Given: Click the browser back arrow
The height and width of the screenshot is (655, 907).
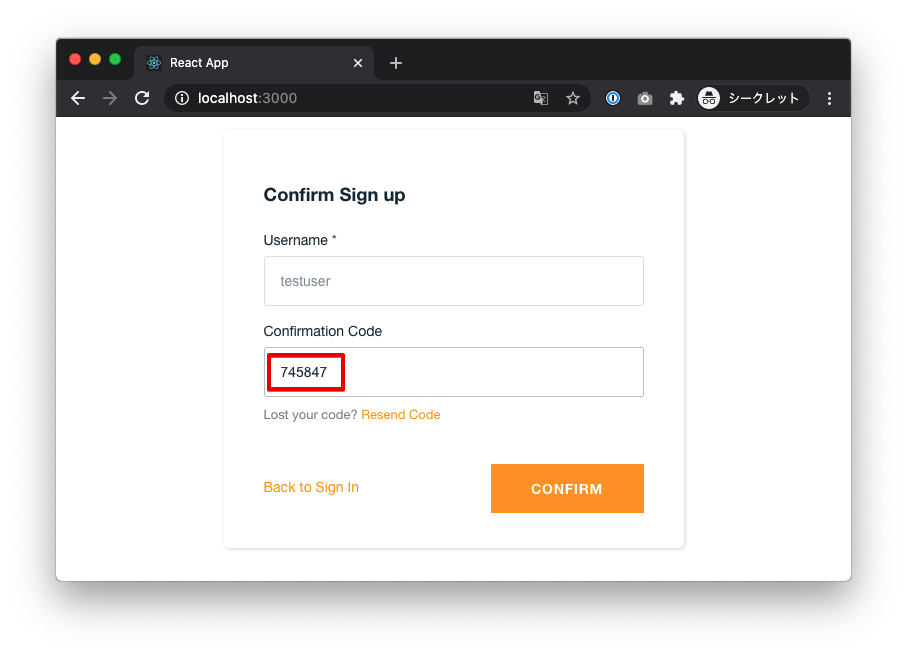Looking at the screenshot, I should (x=78, y=98).
